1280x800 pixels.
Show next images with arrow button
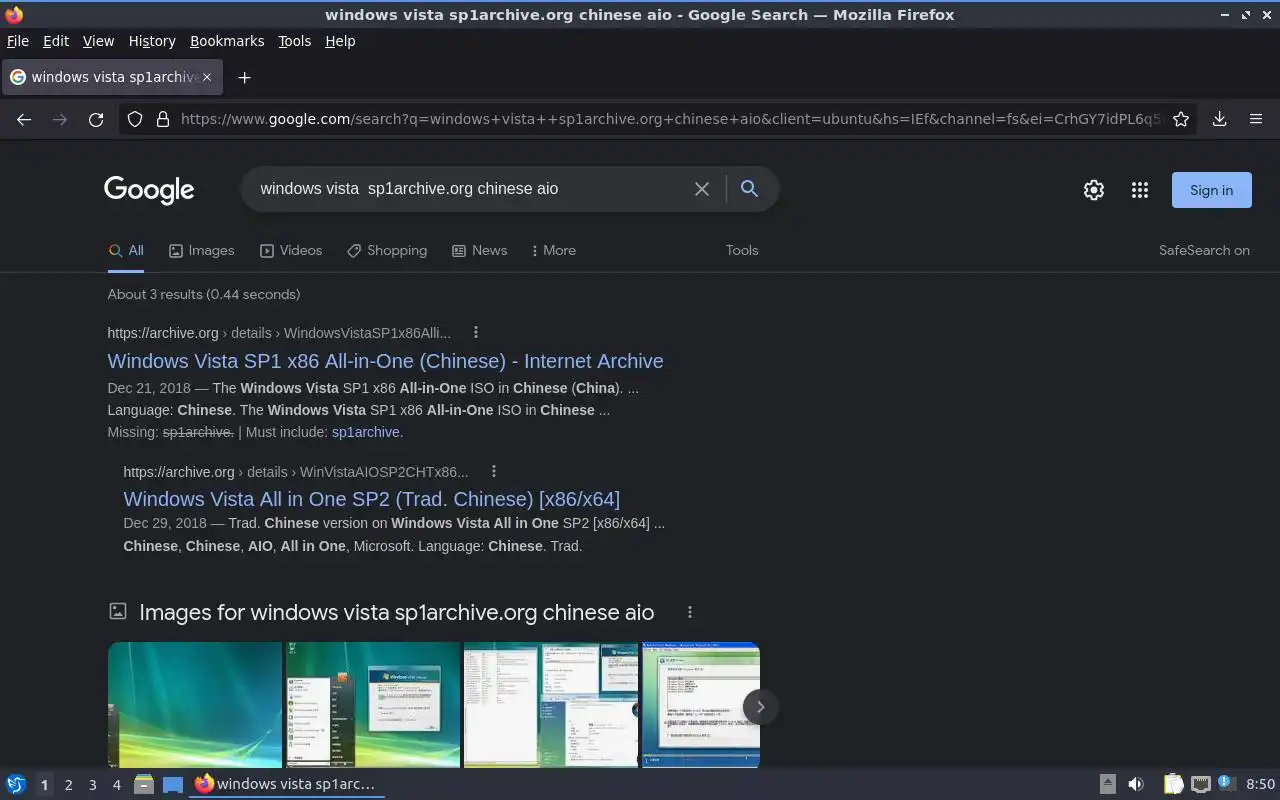760,707
